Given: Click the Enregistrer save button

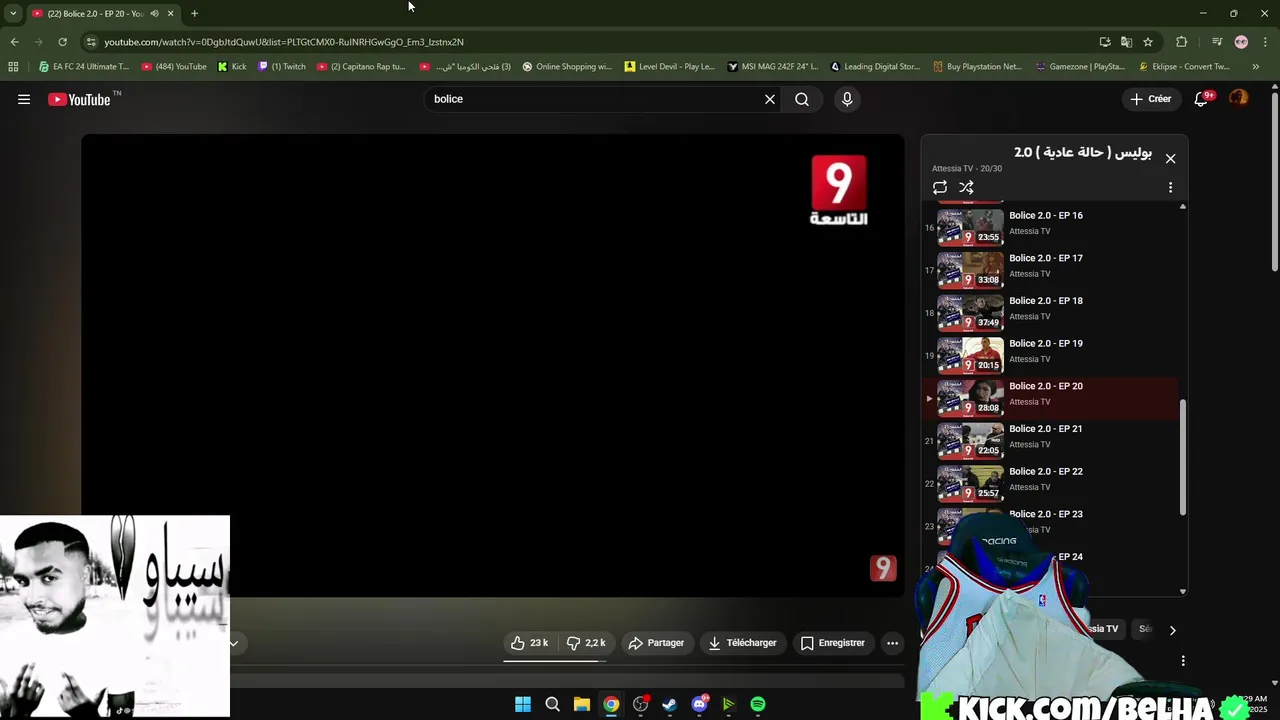Looking at the screenshot, I should pyautogui.click(x=832, y=643).
